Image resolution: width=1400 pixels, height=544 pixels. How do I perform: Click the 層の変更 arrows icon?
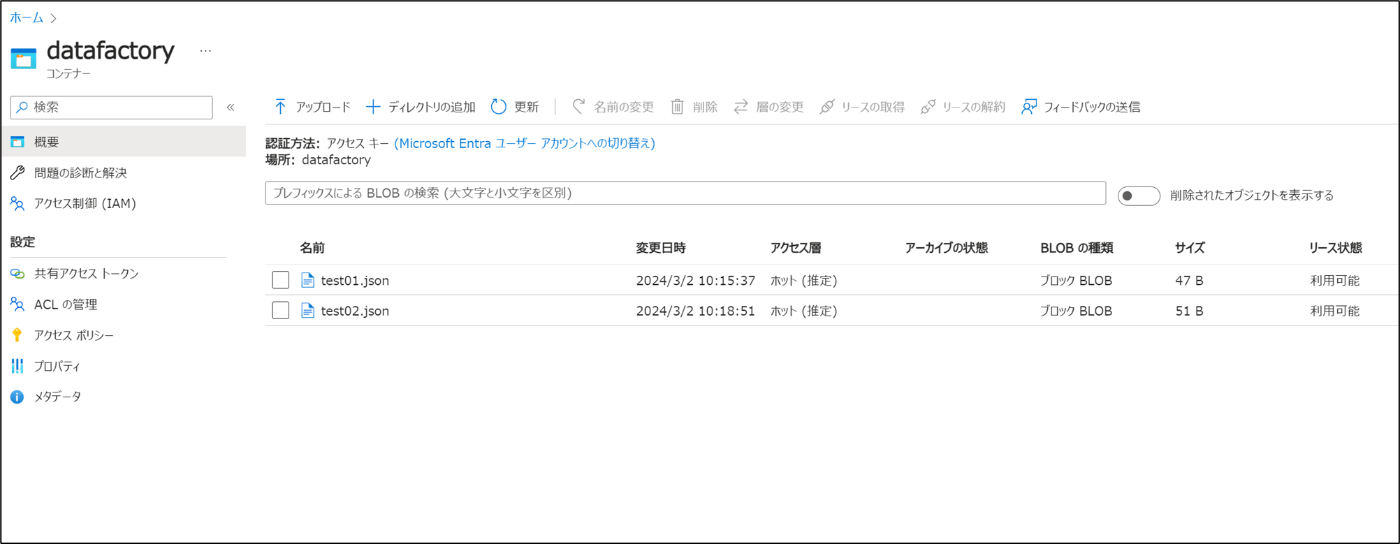tap(741, 107)
